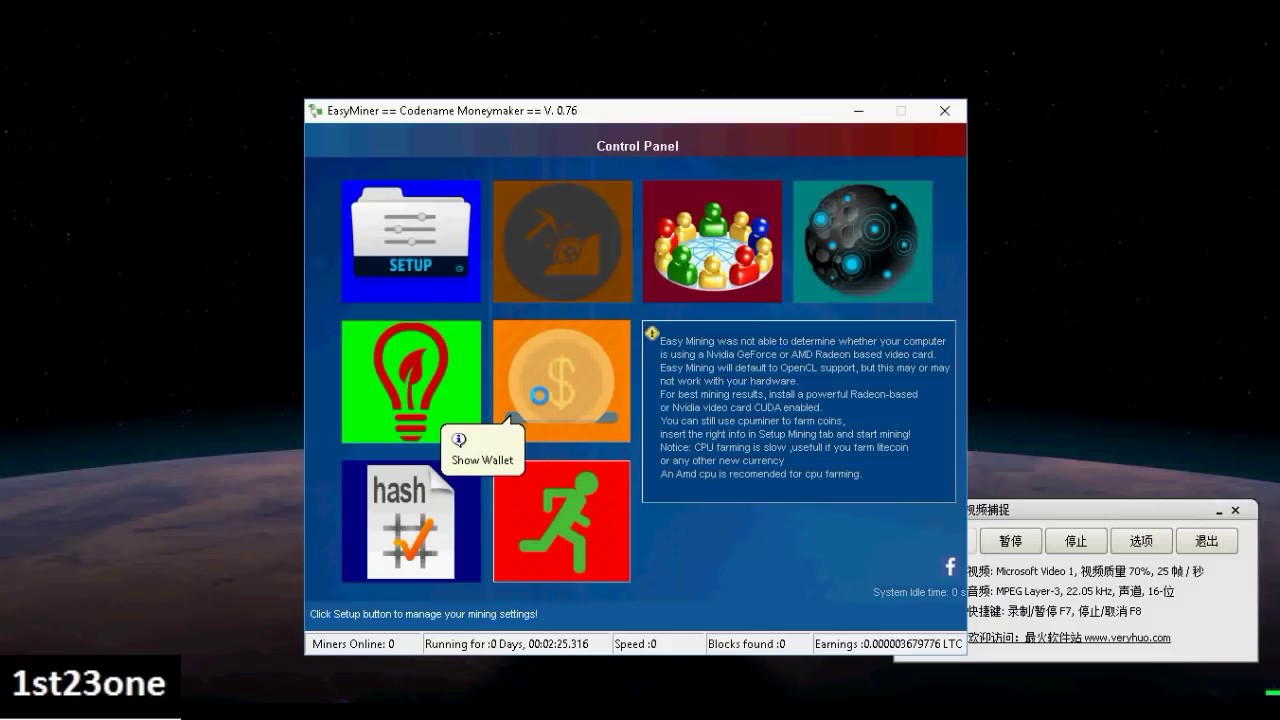
Task: Open the dollar coin wallet tile
Action: 562,380
